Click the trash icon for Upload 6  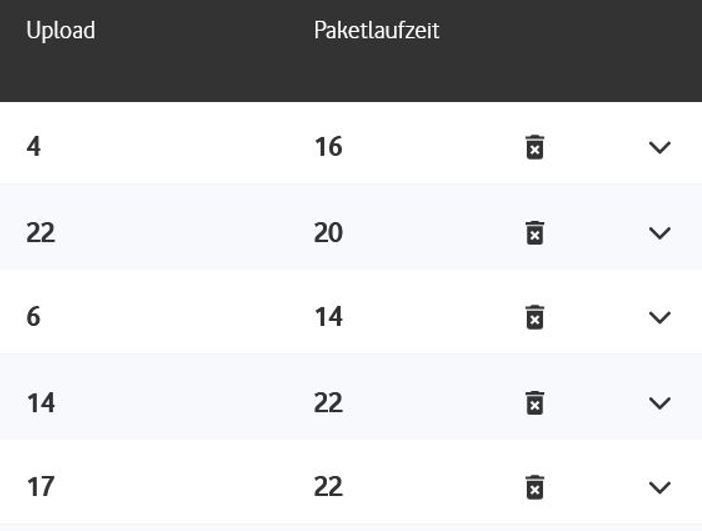[x=535, y=317]
